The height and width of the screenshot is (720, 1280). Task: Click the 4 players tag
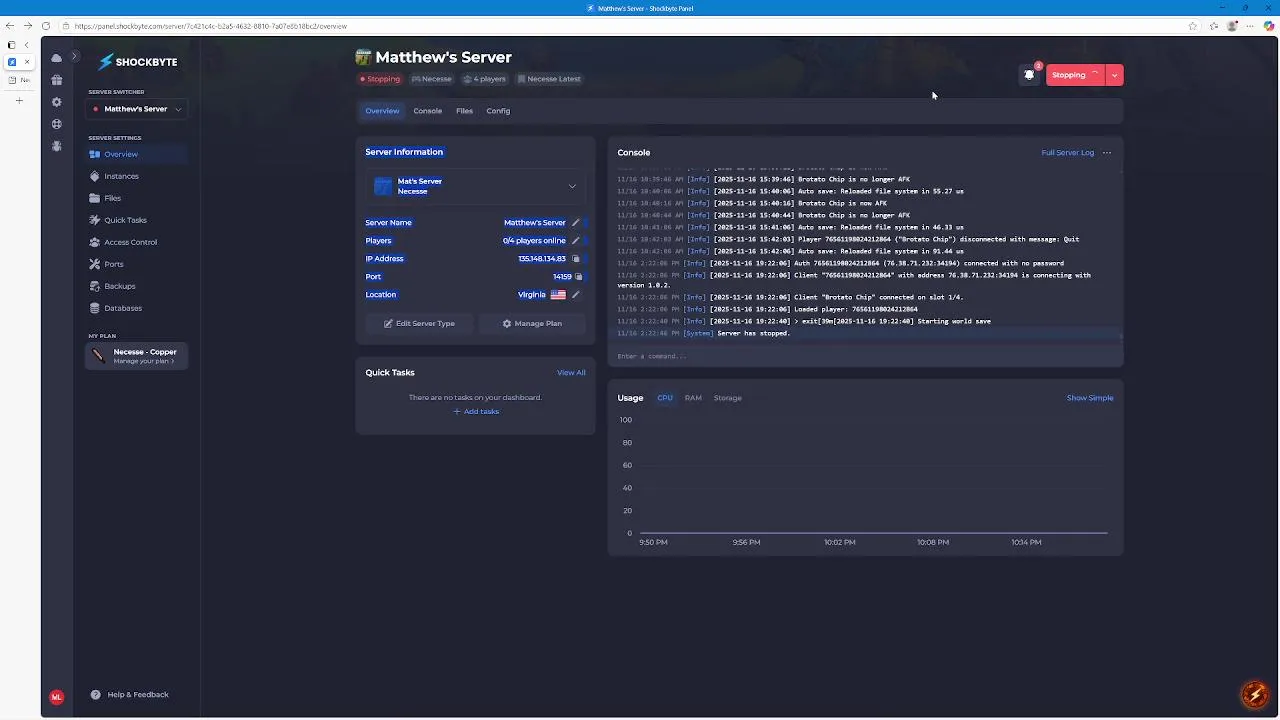484,79
